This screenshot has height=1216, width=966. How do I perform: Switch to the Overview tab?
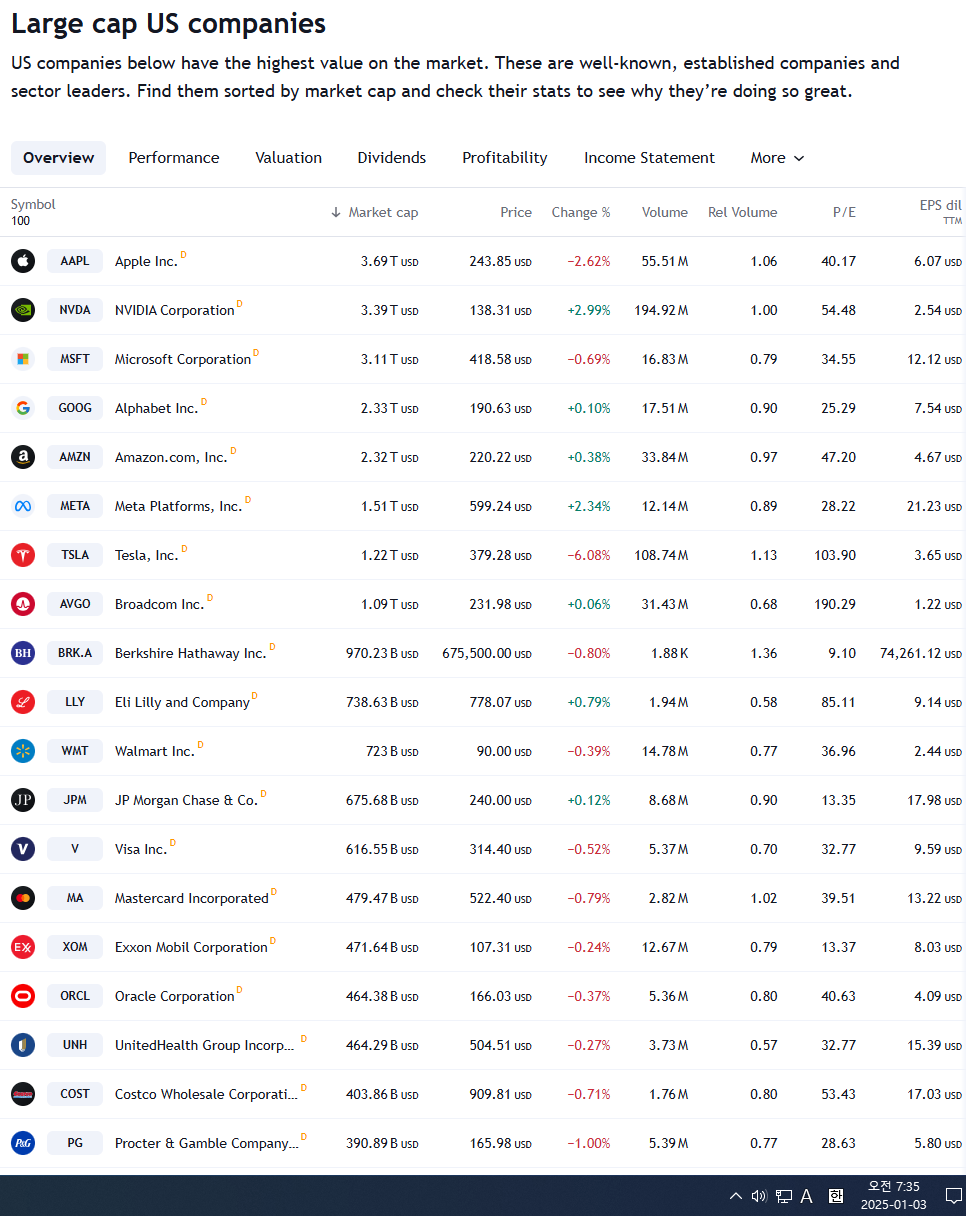(58, 158)
